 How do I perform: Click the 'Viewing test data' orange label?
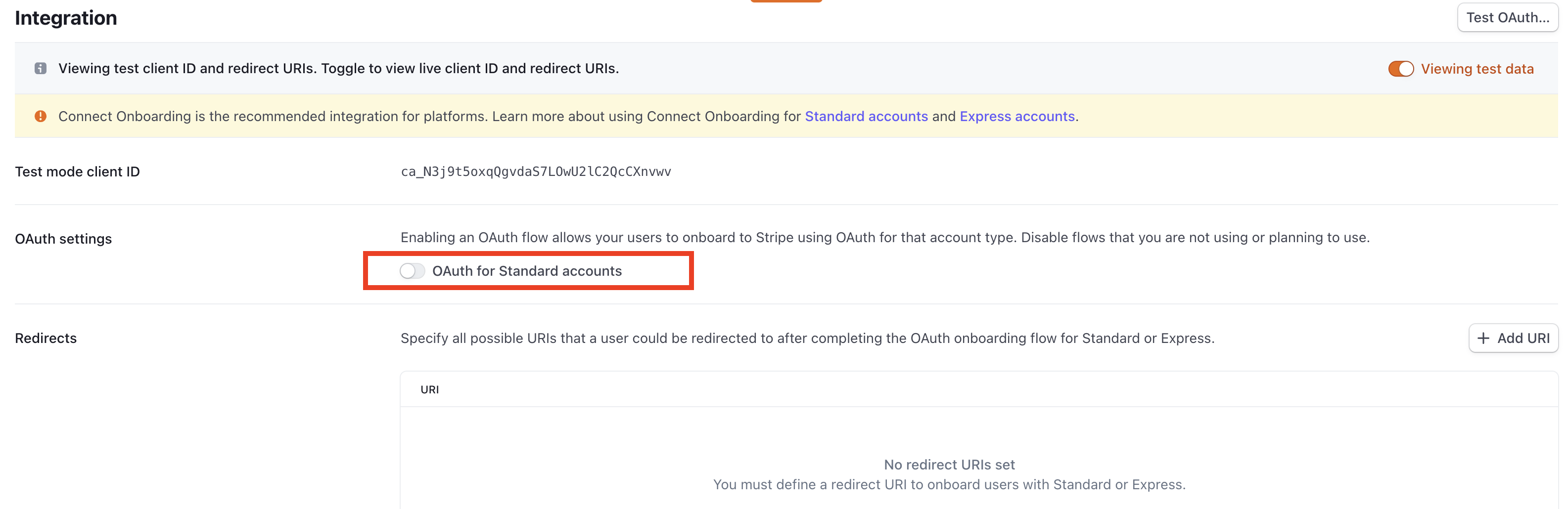click(1476, 69)
